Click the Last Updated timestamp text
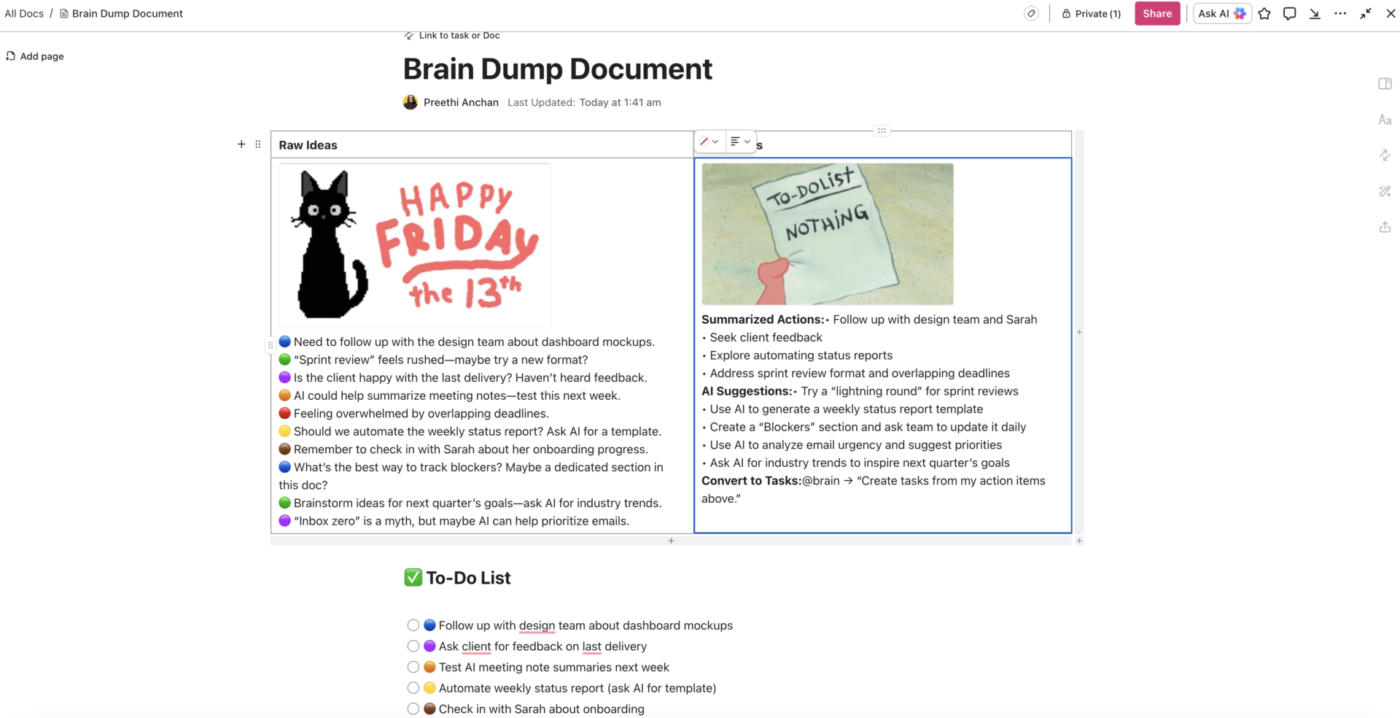This screenshot has height=718, width=1400. [x=584, y=102]
